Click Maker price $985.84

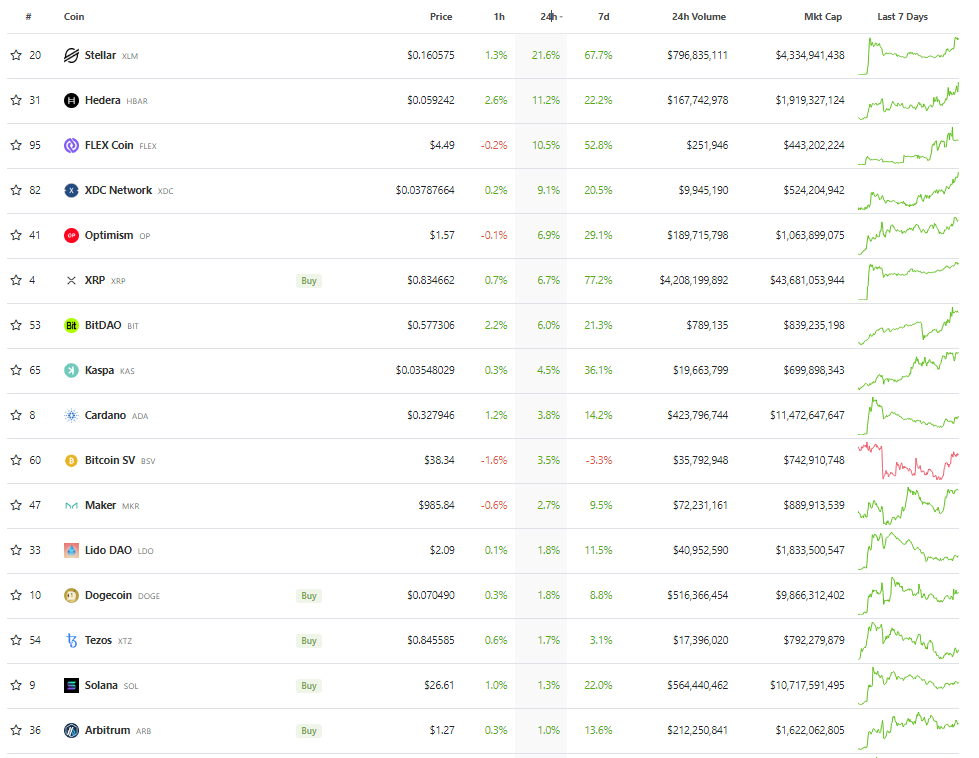[x=436, y=505]
